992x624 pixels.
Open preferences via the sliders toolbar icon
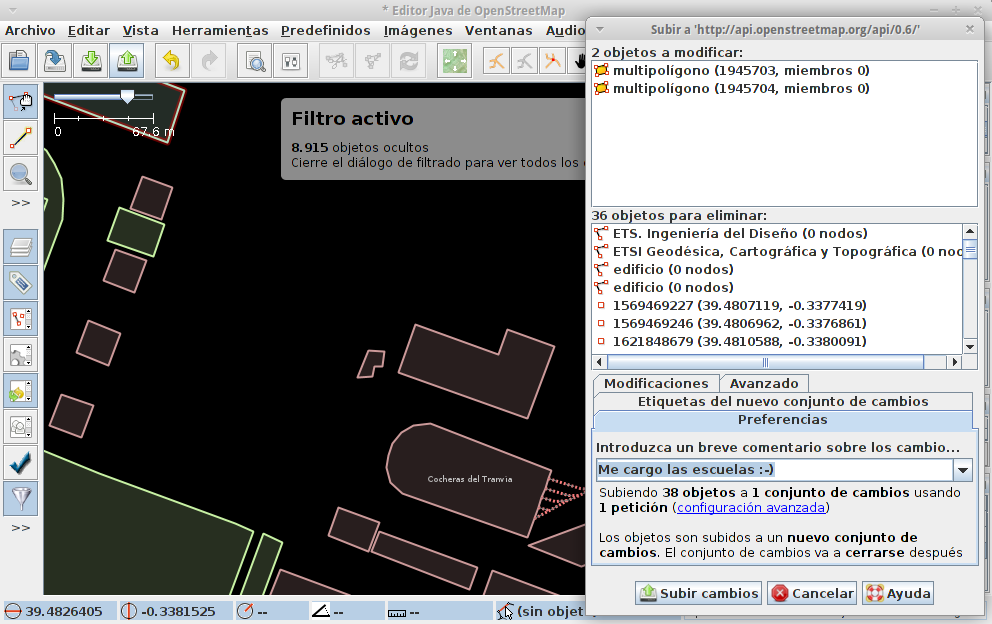(x=292, y=61)
